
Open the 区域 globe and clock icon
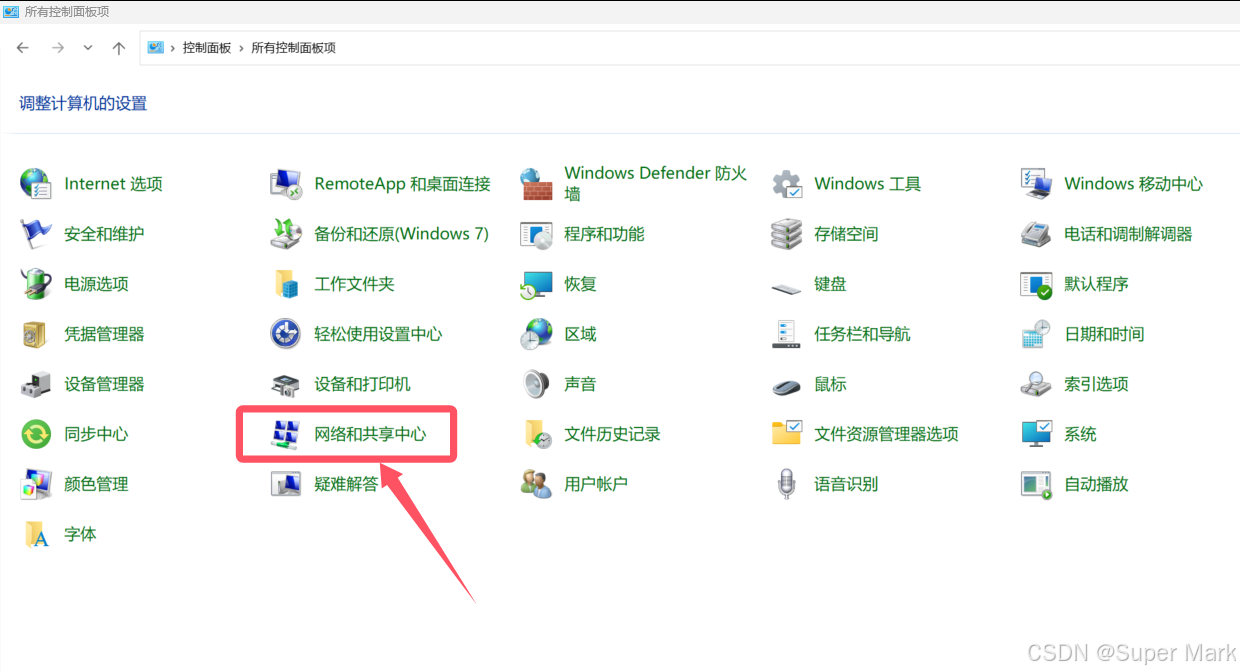click(536, 334)
